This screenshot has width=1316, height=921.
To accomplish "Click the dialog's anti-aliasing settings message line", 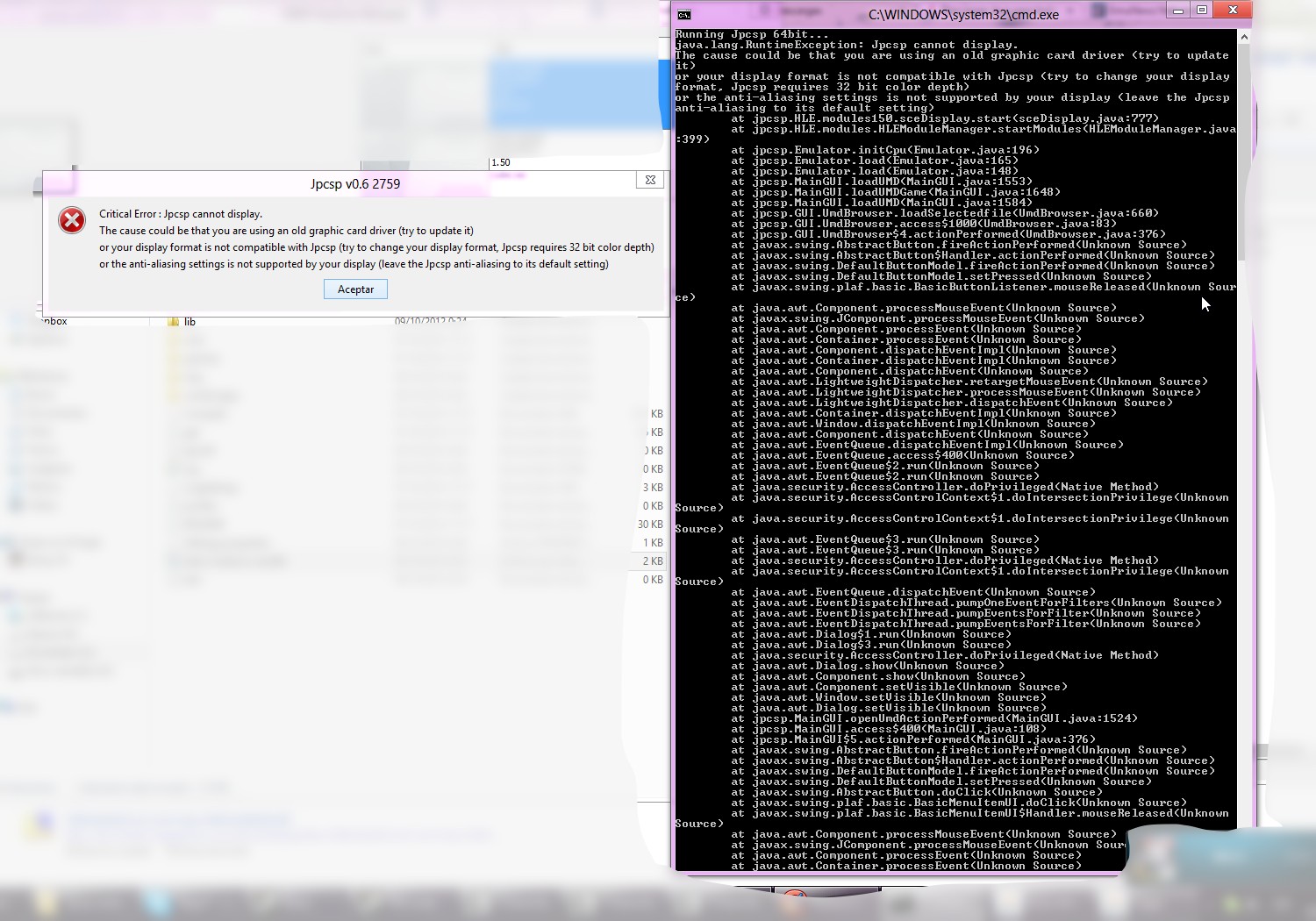I will 354,264.
